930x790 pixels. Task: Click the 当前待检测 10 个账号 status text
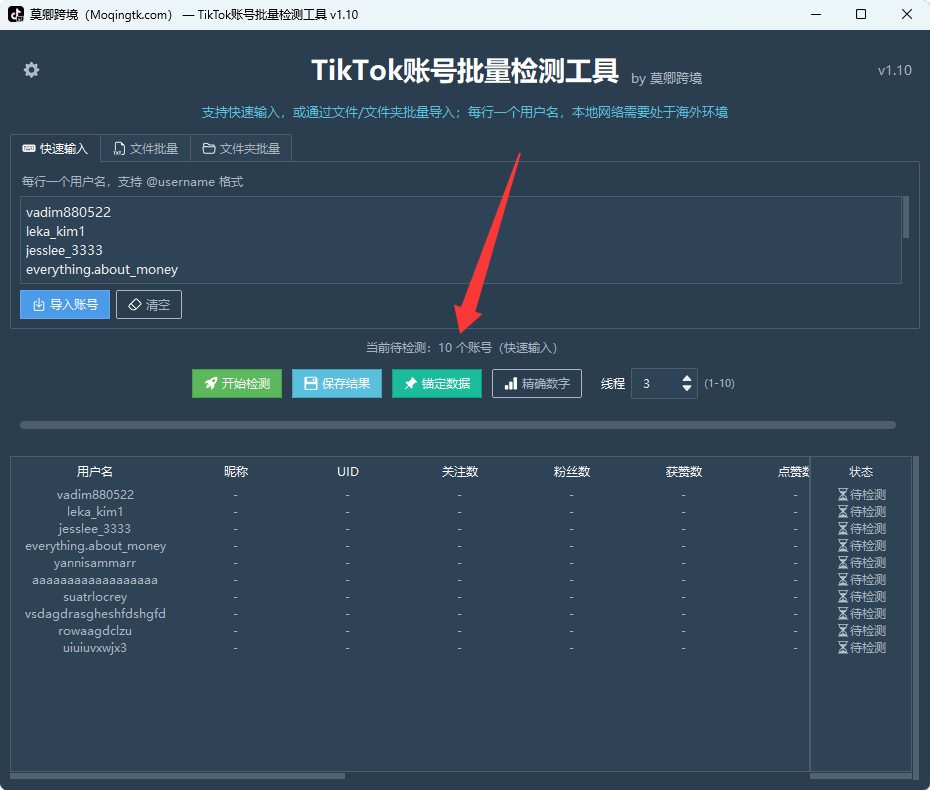tap(461, 348)
